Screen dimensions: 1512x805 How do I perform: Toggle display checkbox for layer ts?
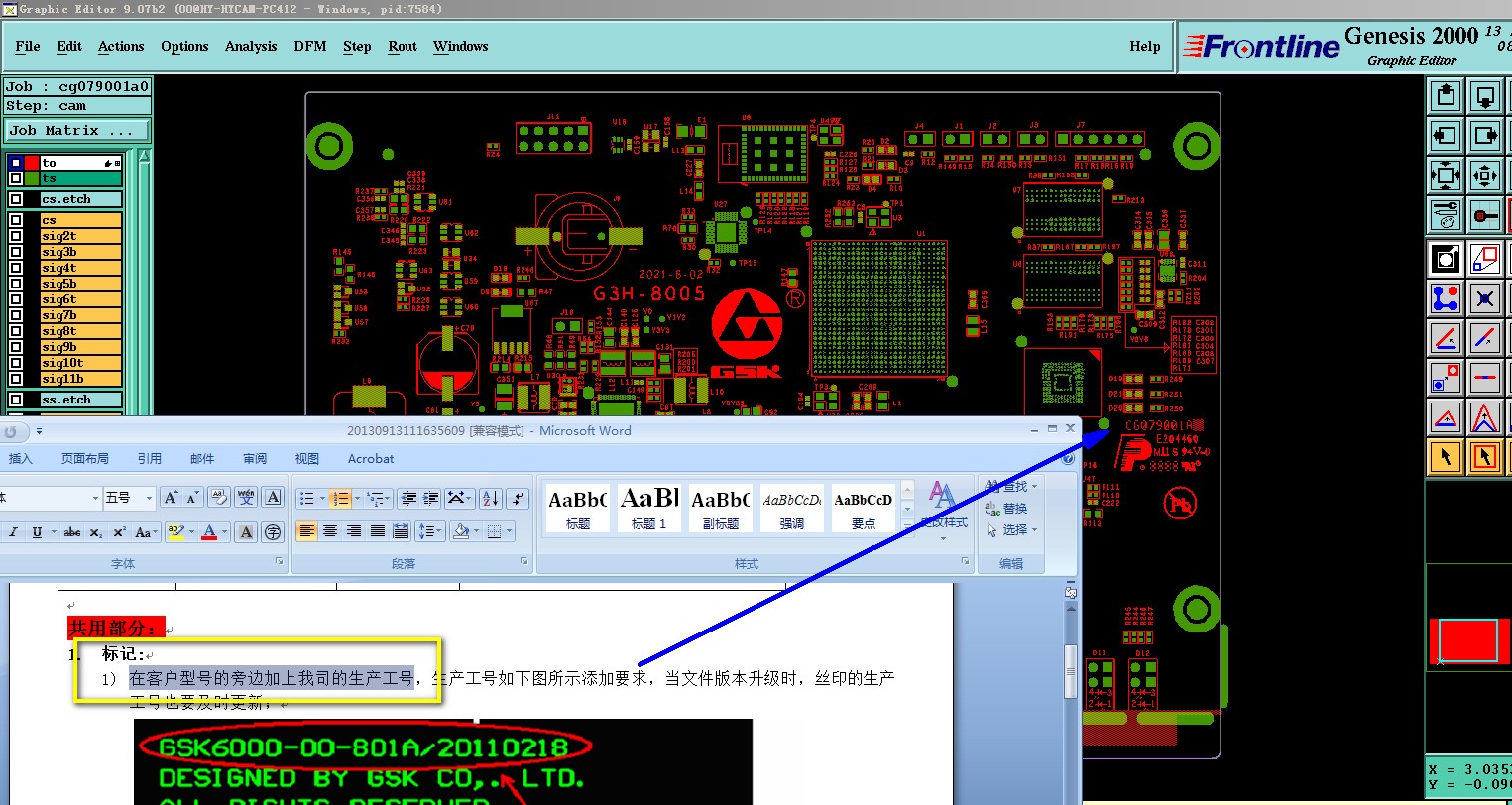16,178
